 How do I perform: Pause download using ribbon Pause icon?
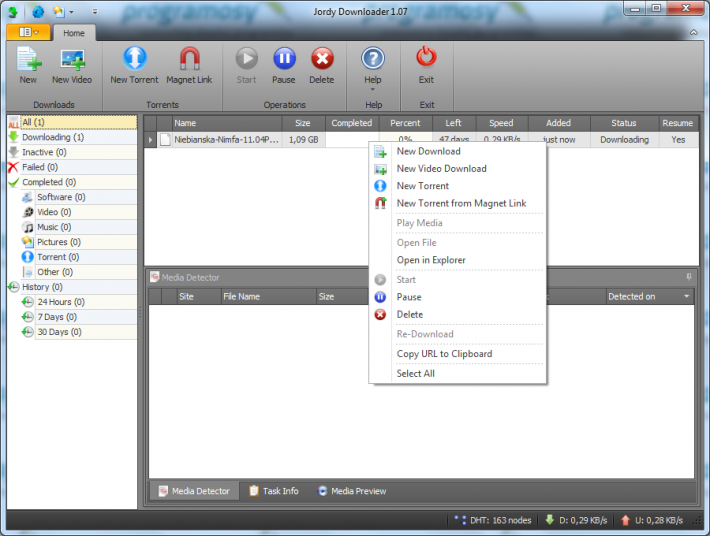tap(284, 58)
